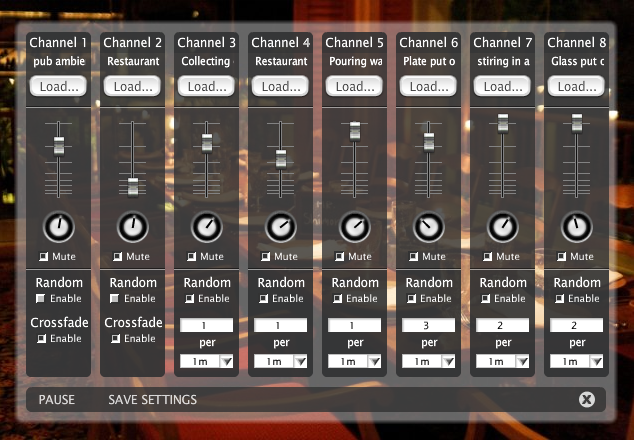Click Channel 8 volume fader handle
This screenshot has height=440, width=635.
point(577,123)
